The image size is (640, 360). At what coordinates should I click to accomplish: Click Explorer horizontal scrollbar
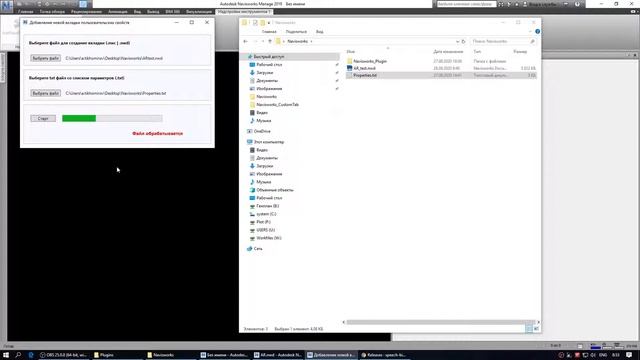tap(441, 322)
